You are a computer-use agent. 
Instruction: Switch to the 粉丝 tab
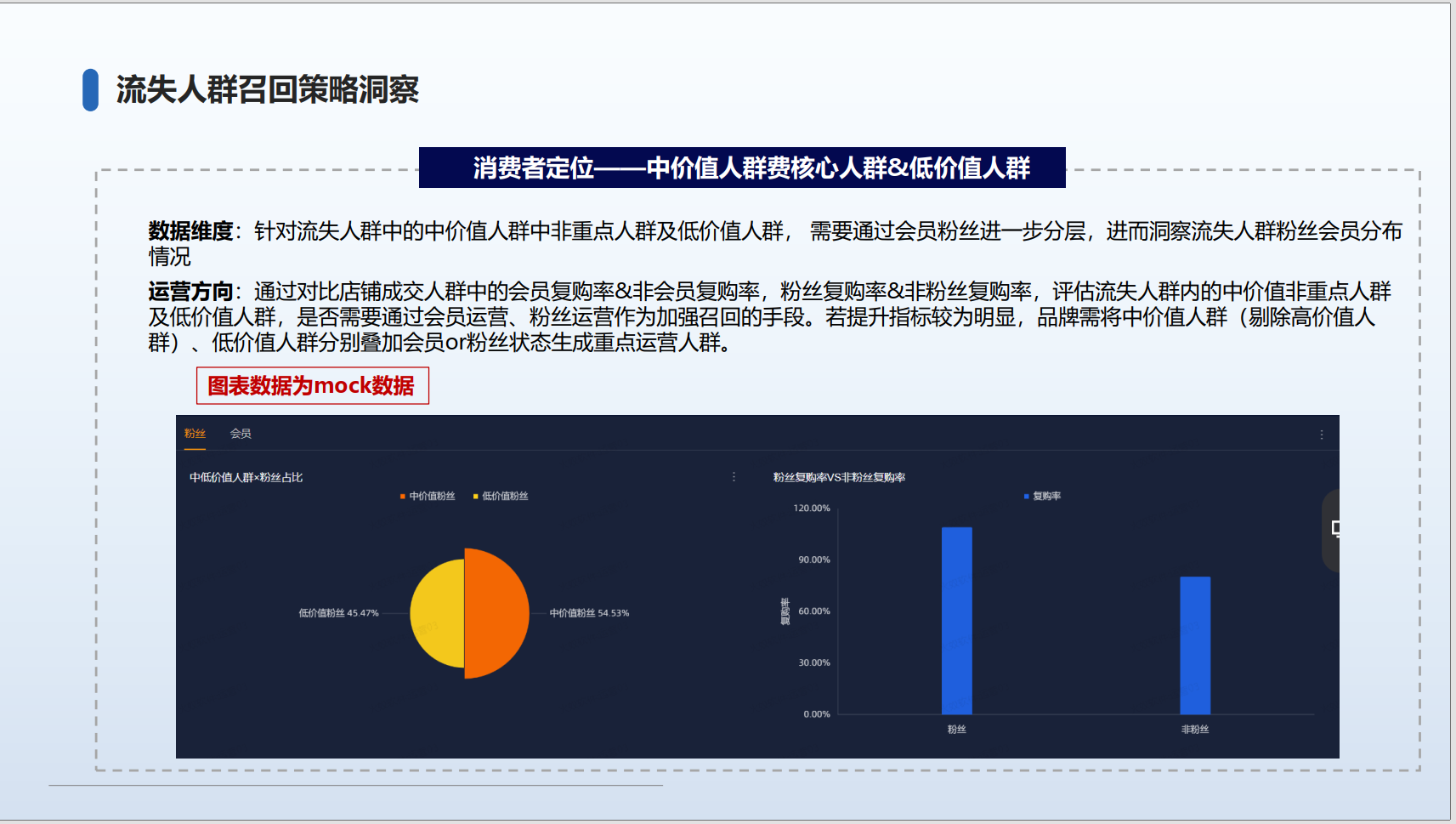195,434
